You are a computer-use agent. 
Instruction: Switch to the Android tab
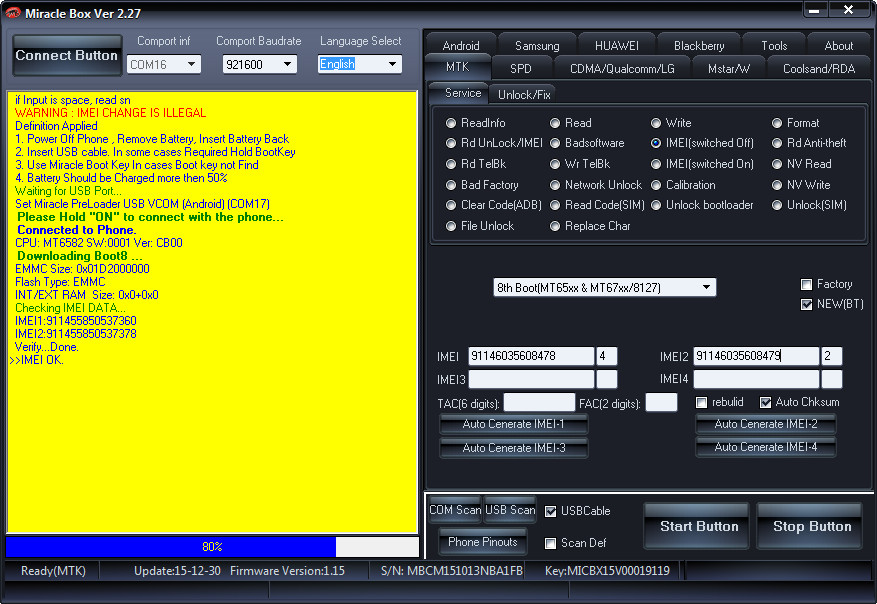(x=461, y=46)
